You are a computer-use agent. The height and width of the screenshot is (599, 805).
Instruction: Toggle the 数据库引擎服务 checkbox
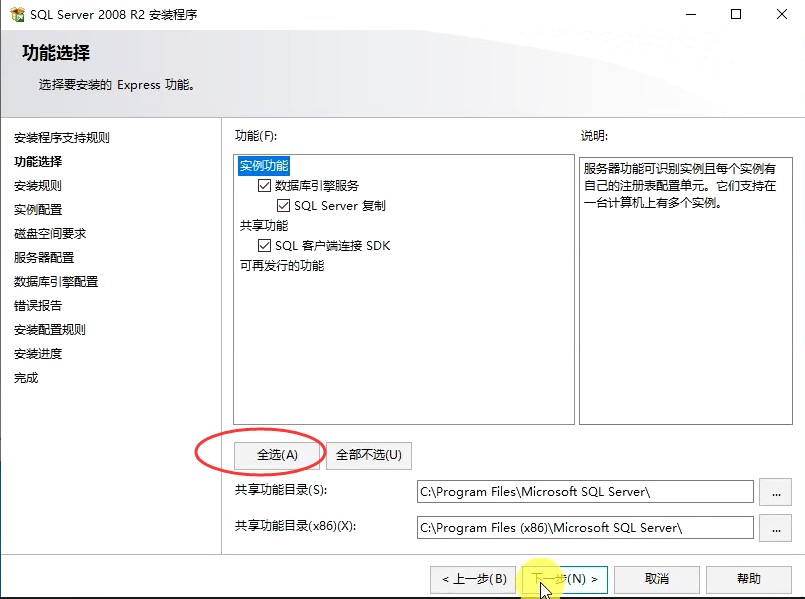[x=264, y=185]
